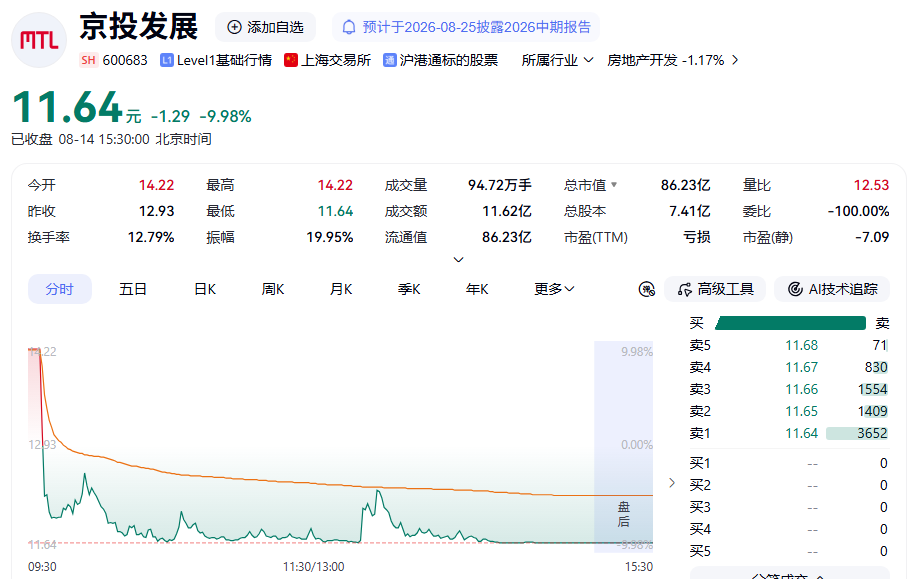
Task: Expand more stats with the down chevron
Action: [x=459, y=260]
